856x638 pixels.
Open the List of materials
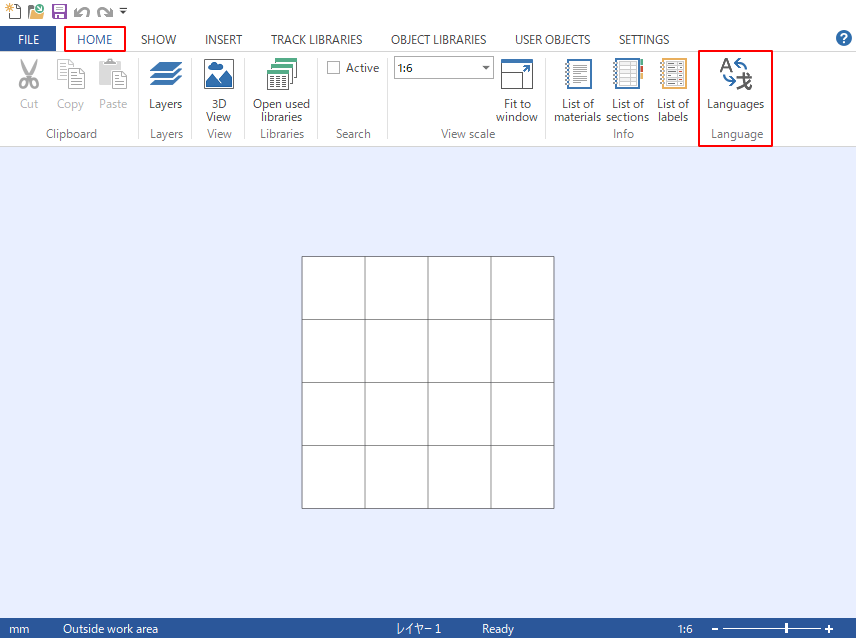click(x=578, y=91)
